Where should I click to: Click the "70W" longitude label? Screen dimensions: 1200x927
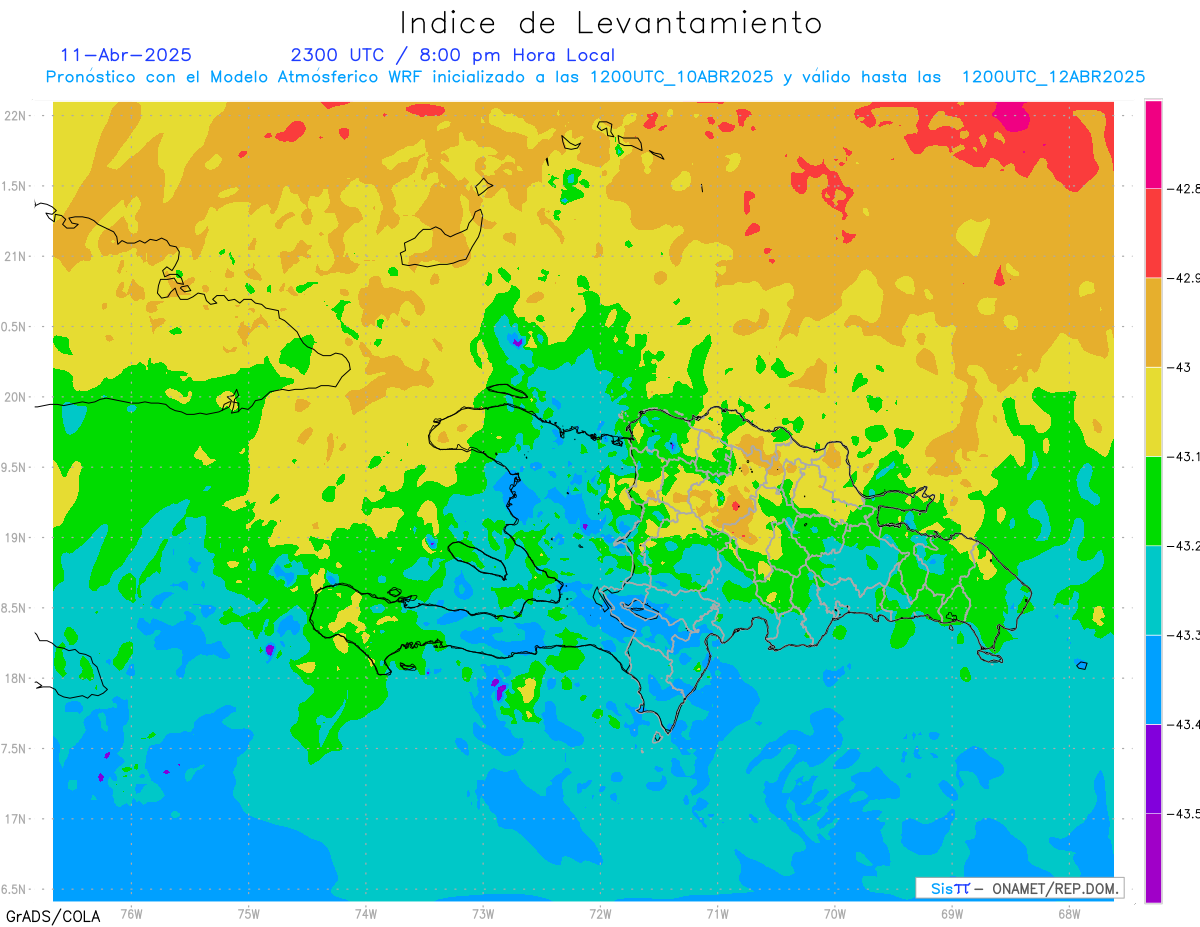[834, 913]
